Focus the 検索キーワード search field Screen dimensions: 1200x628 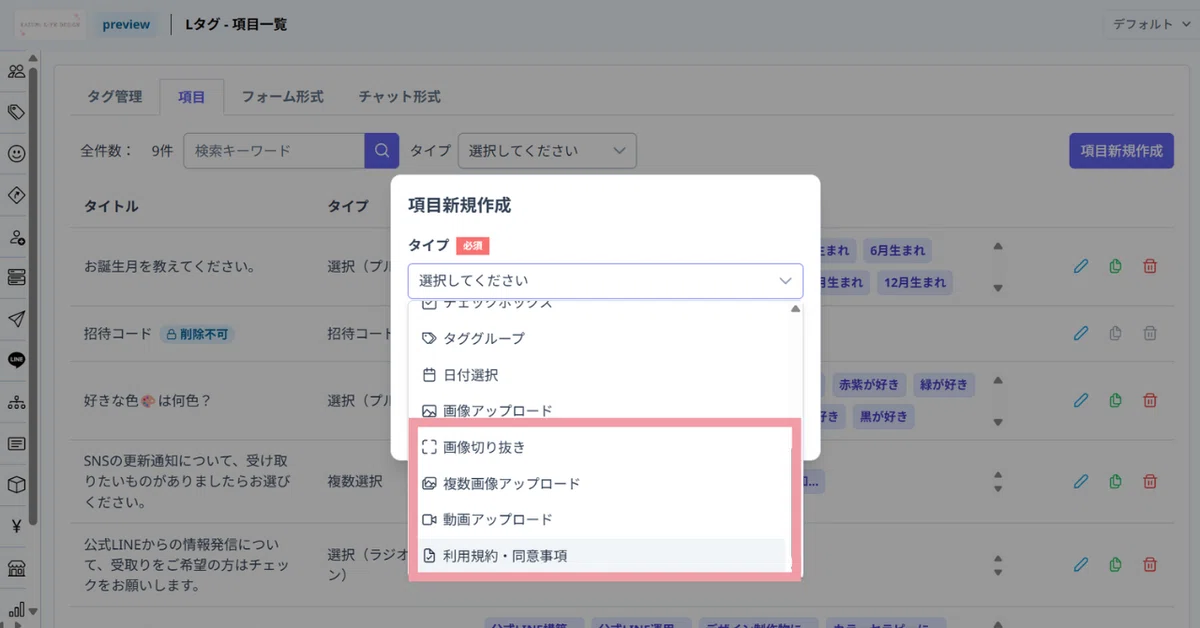point(274,151)
